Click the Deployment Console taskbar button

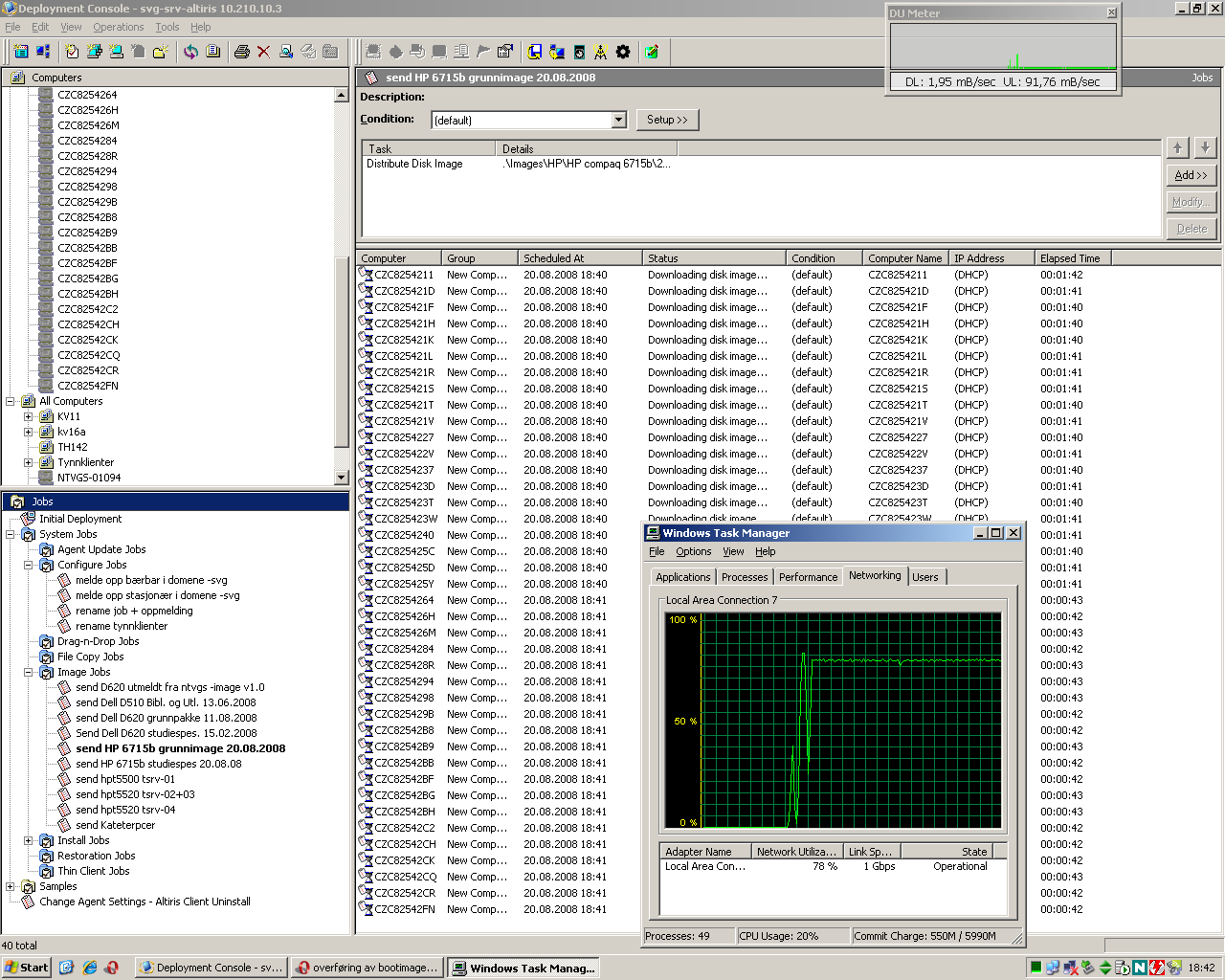(x=212, y=968)
